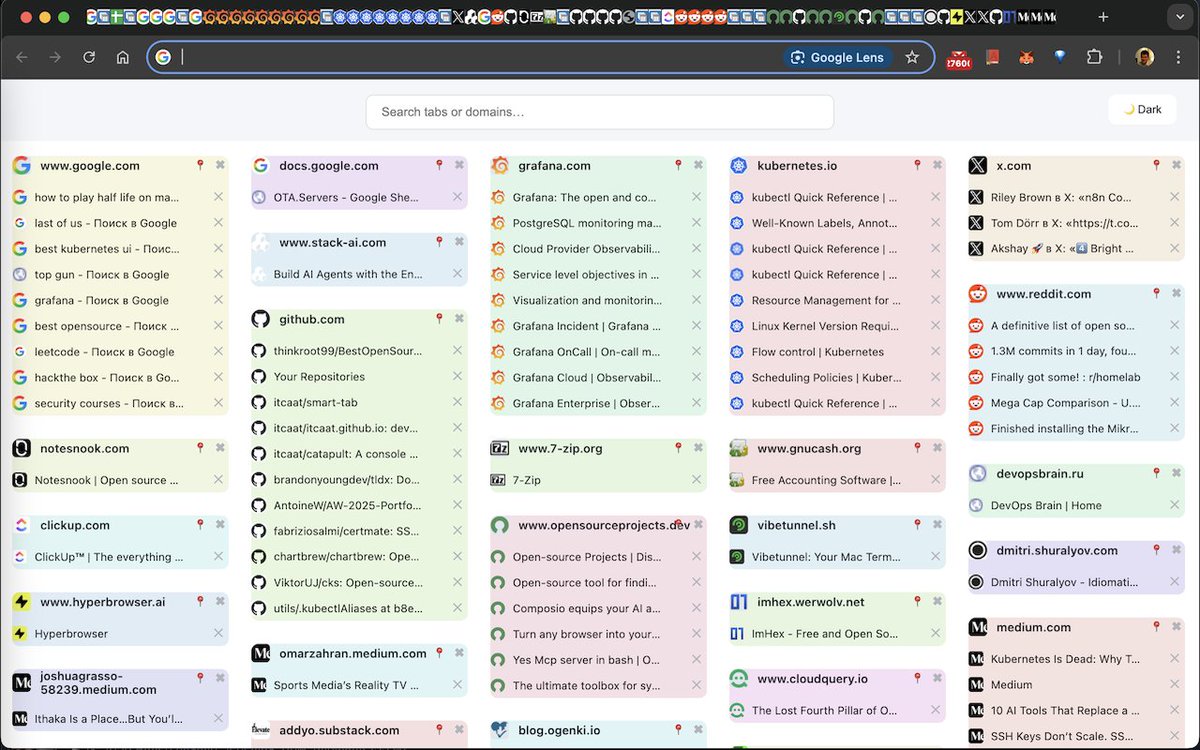
Task: Open 'how to play half life' tab
Action: point(107,197)
